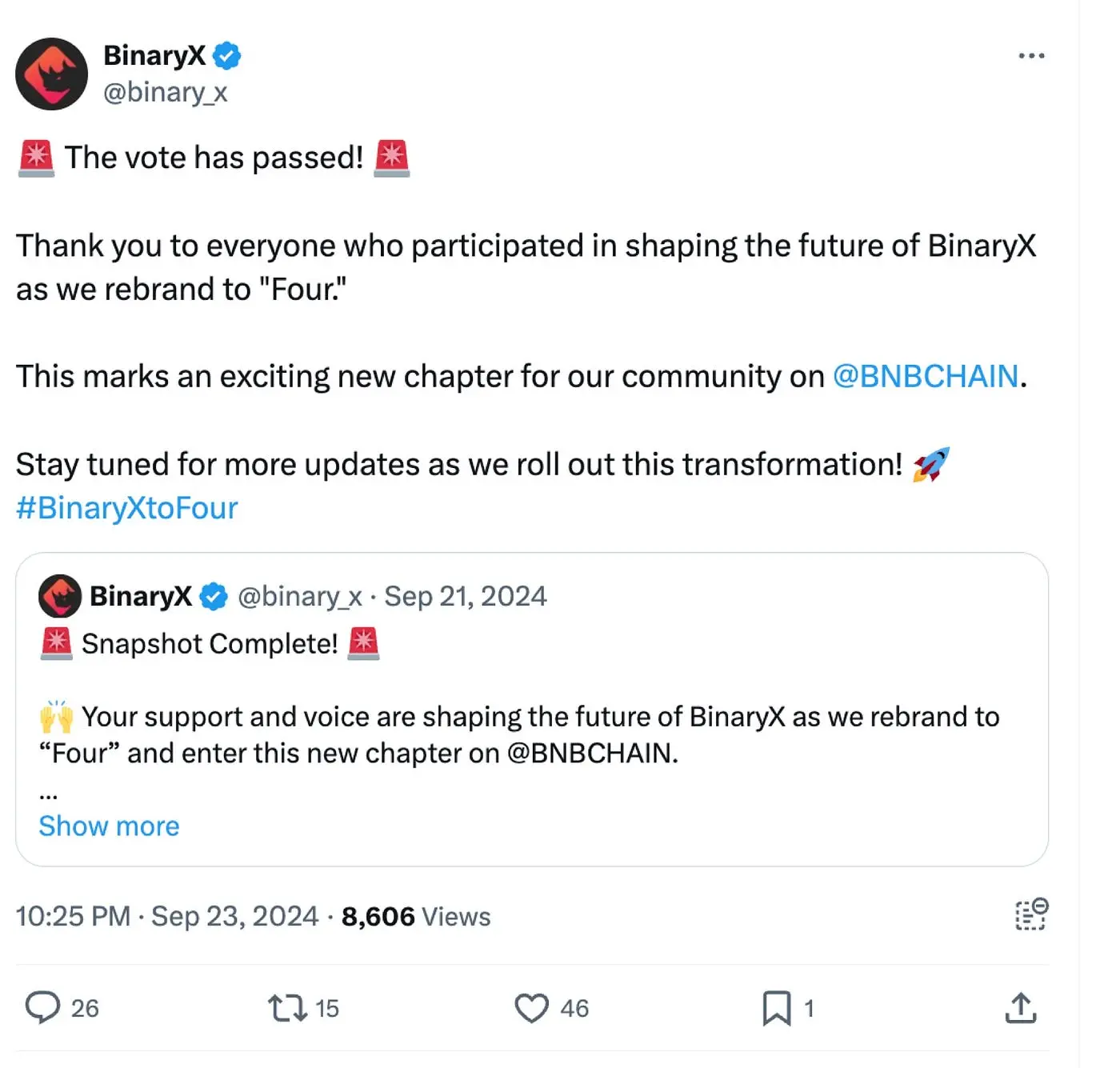
Task: Click the verified badge in the quoted tweet
Action: pos(214,596)
